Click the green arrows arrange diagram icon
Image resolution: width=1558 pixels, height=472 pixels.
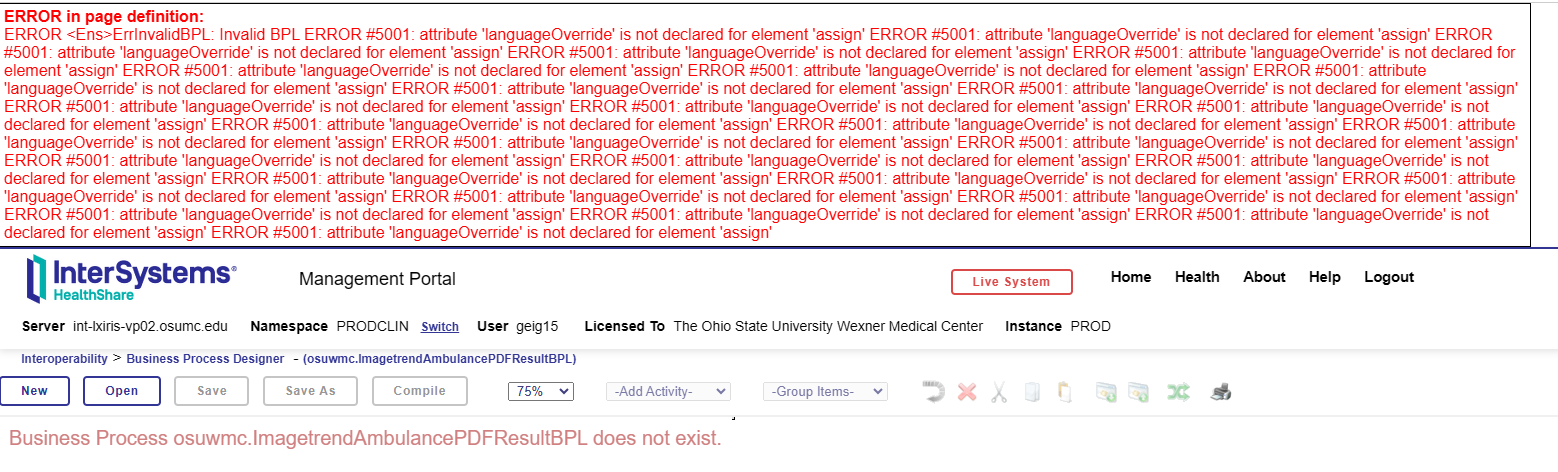coord(1178,392)
